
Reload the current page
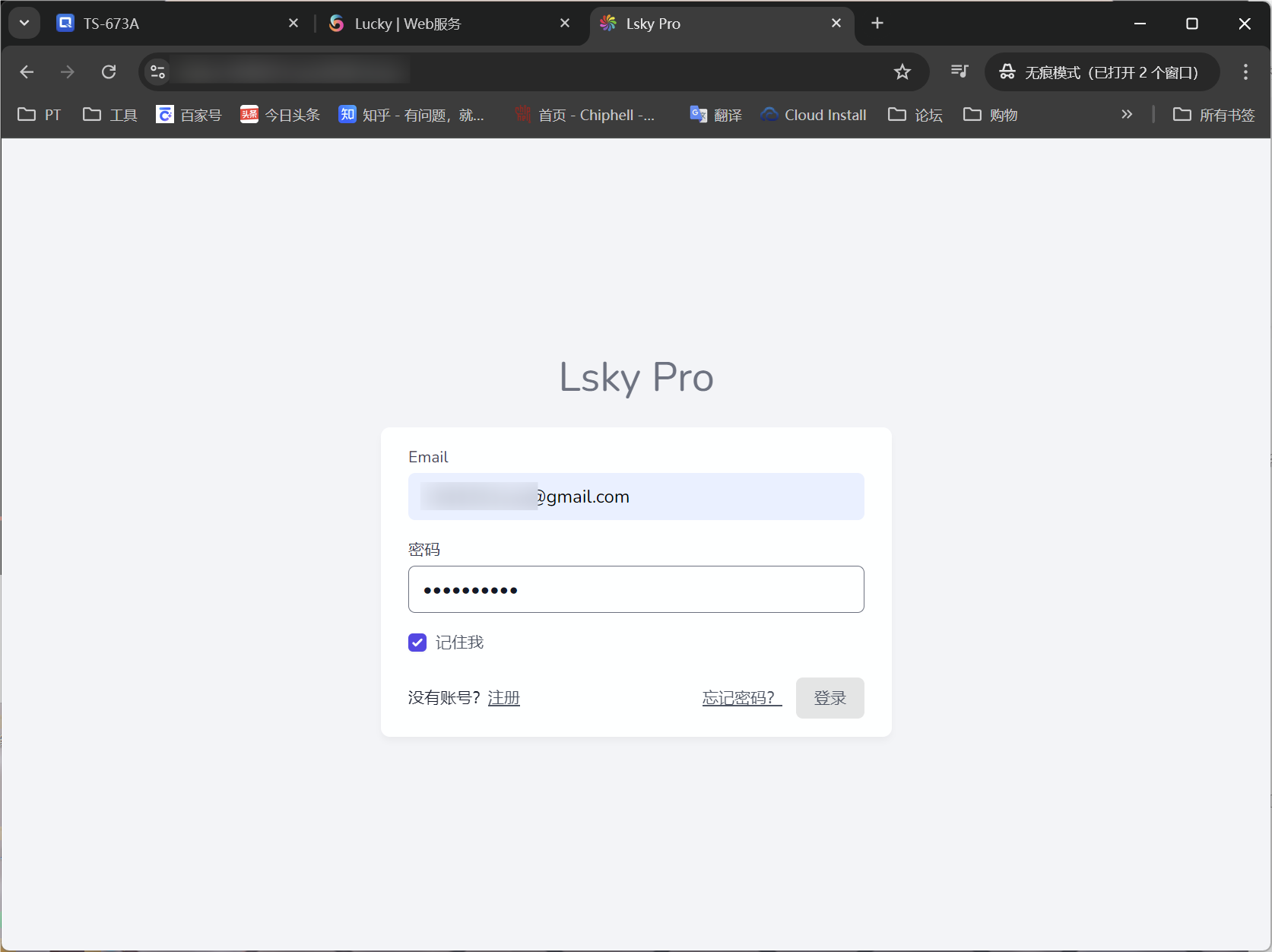coord(109,71)
